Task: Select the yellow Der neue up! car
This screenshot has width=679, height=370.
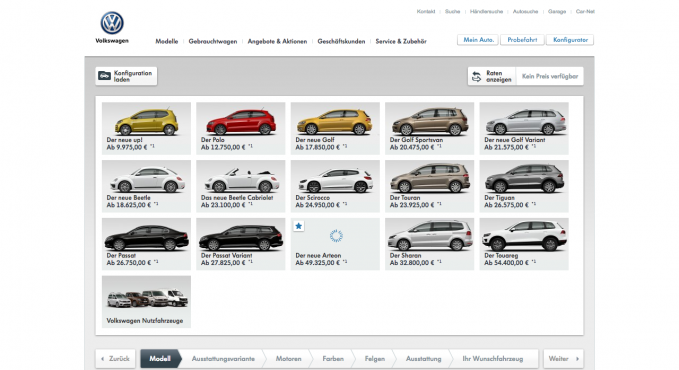Action: (x=146, y=121)
